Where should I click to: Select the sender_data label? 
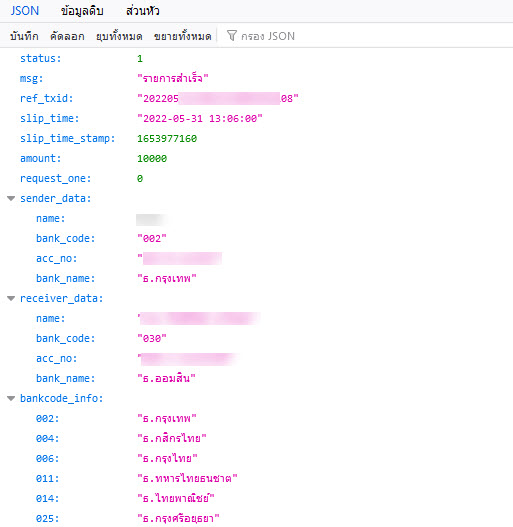coord(56,198)
